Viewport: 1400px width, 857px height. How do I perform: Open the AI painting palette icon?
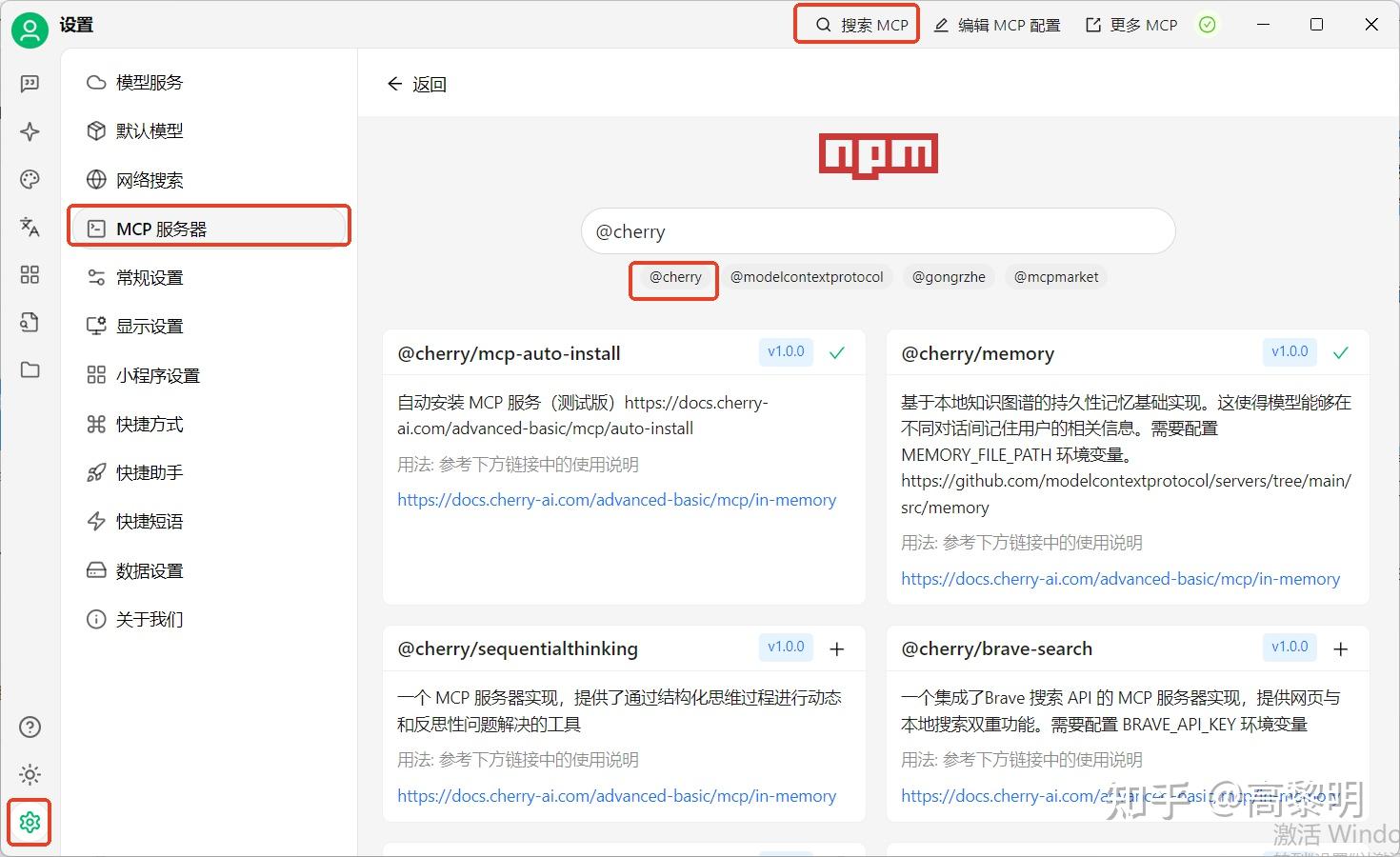coord(30,179)
